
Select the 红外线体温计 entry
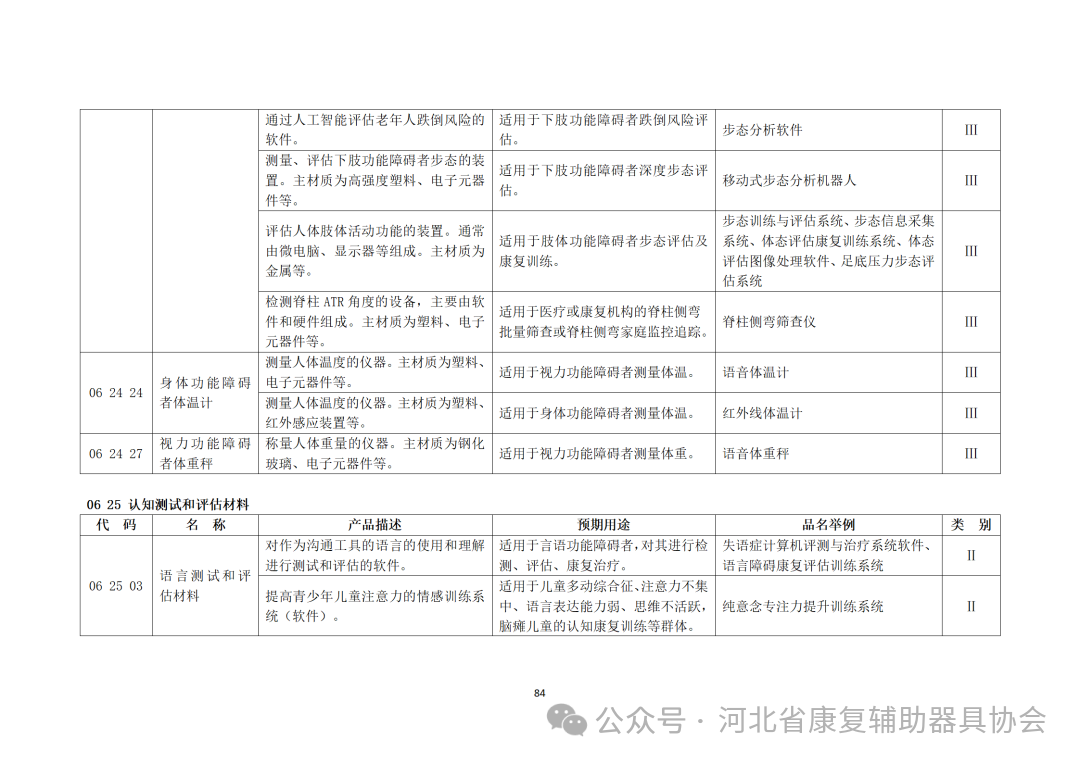[761, 412]
